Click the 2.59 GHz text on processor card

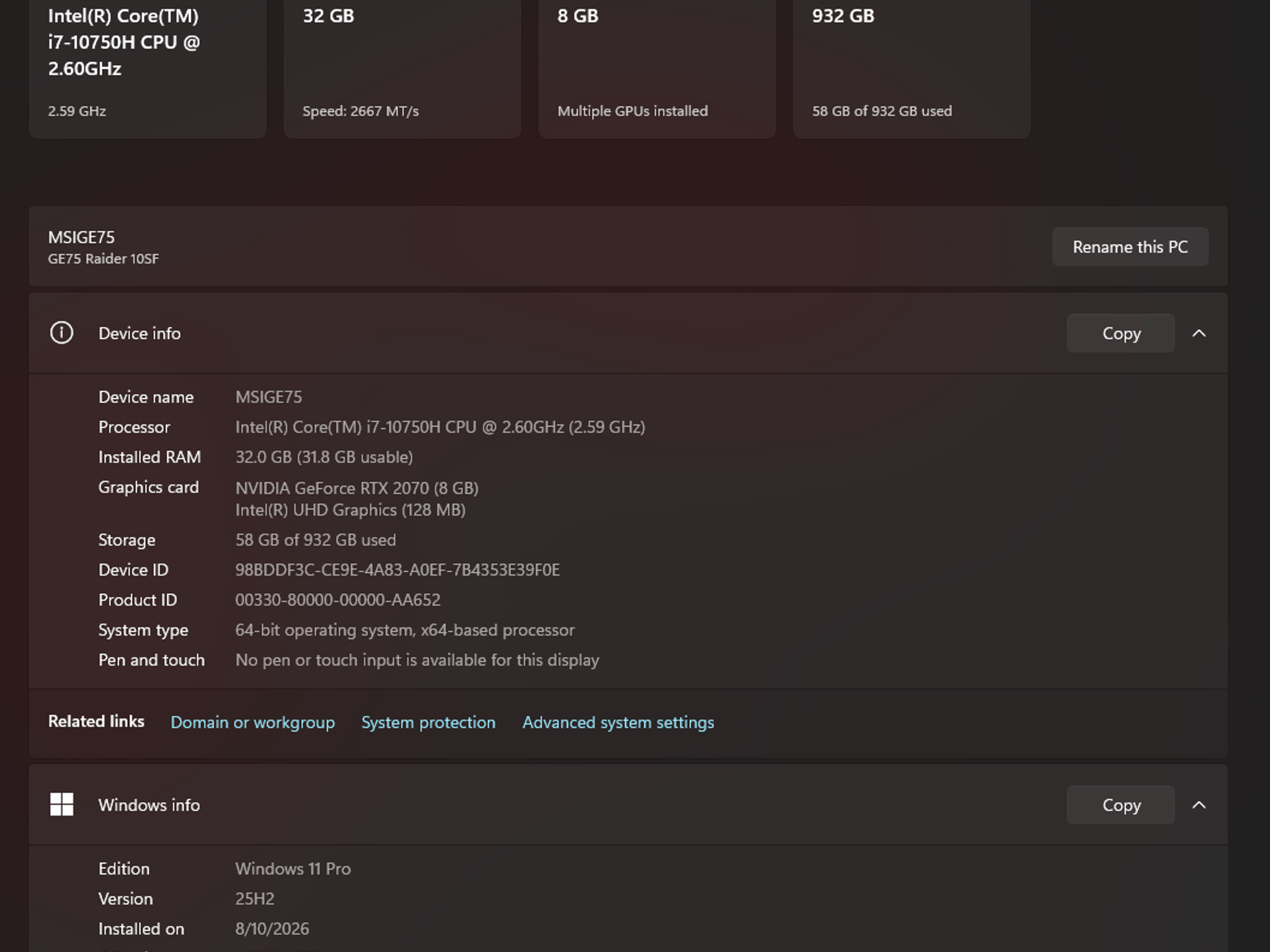(77, 111)
